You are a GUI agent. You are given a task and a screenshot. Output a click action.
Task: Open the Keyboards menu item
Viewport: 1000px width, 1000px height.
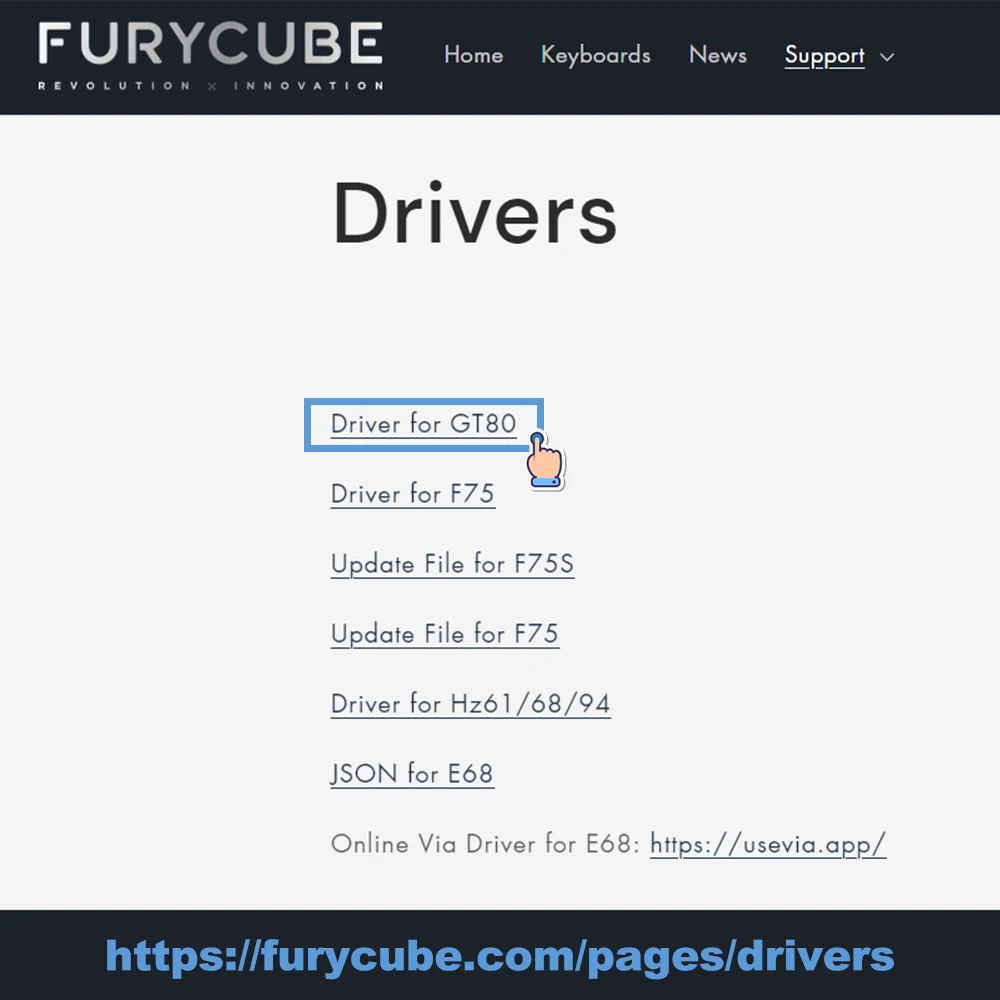click(596, 55)
